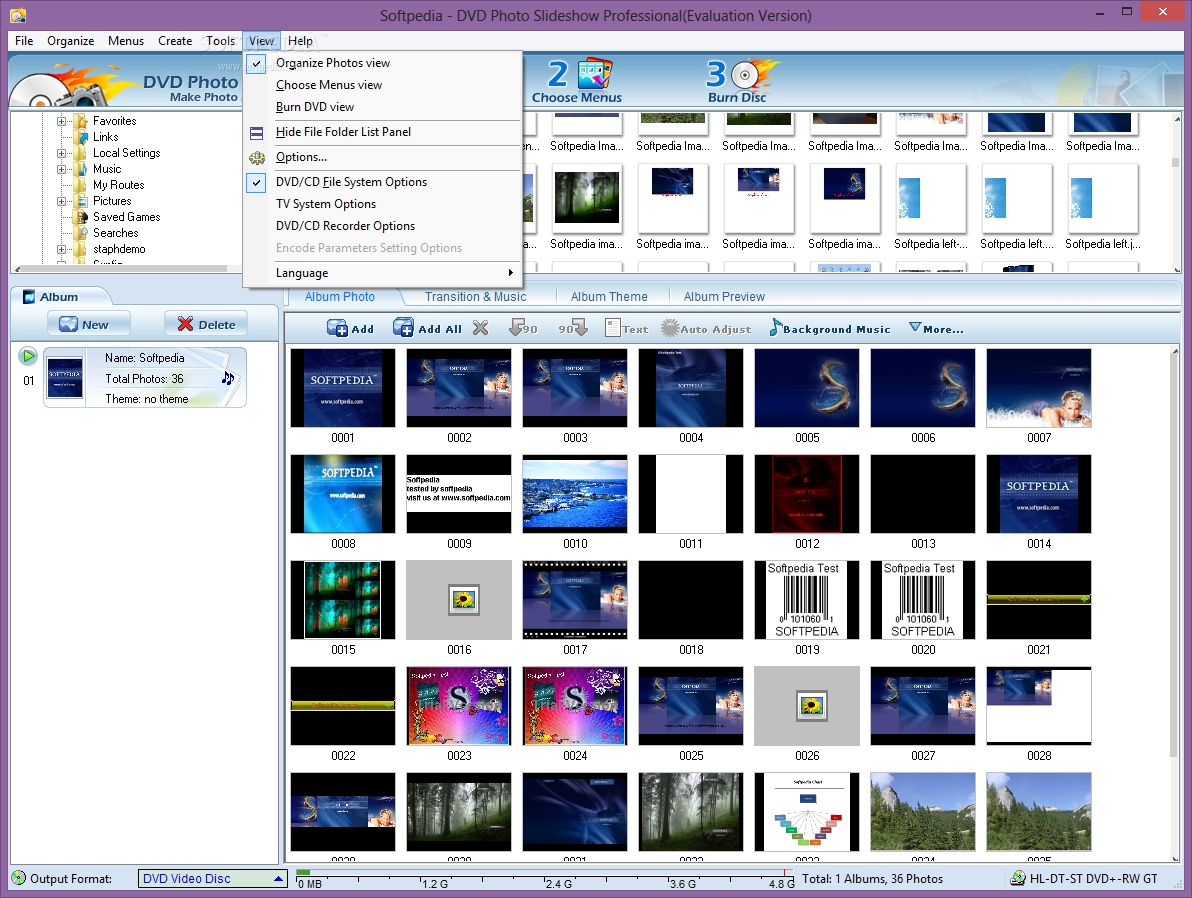Image resolution: width=1192 pixels, height=898 pixels.
Task: Click the Output Format disc icon
Action: coord(19,878)
